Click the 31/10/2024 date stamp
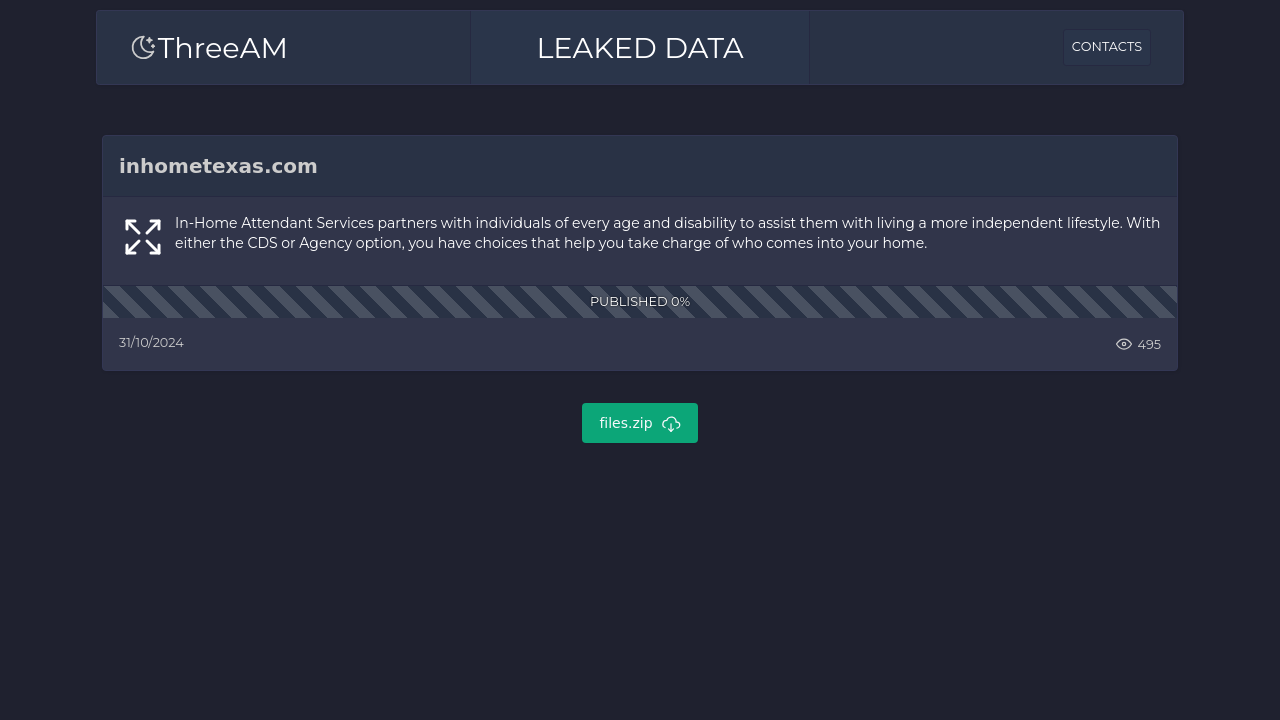Viewport: 1280px width, 720px height. coord(151,342)
